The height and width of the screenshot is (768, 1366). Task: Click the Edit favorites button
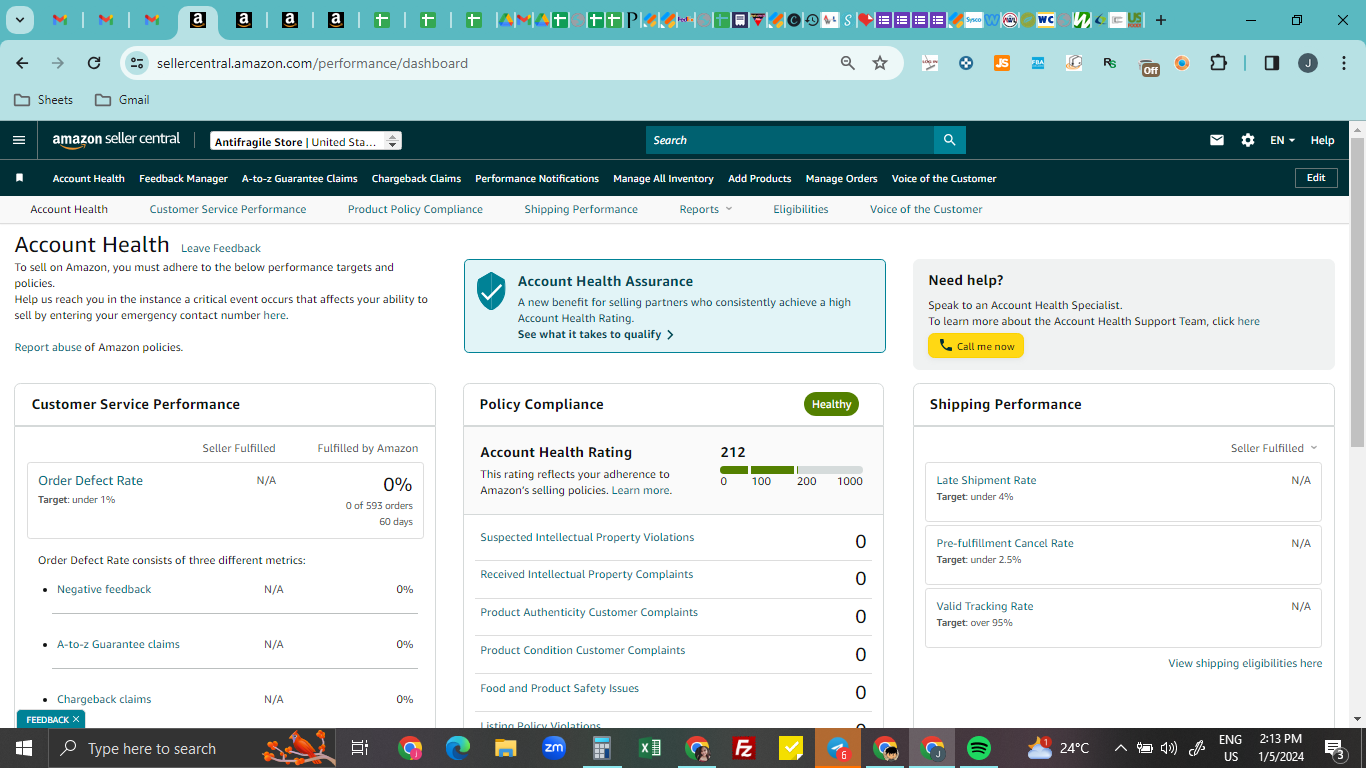(1316, 178)
